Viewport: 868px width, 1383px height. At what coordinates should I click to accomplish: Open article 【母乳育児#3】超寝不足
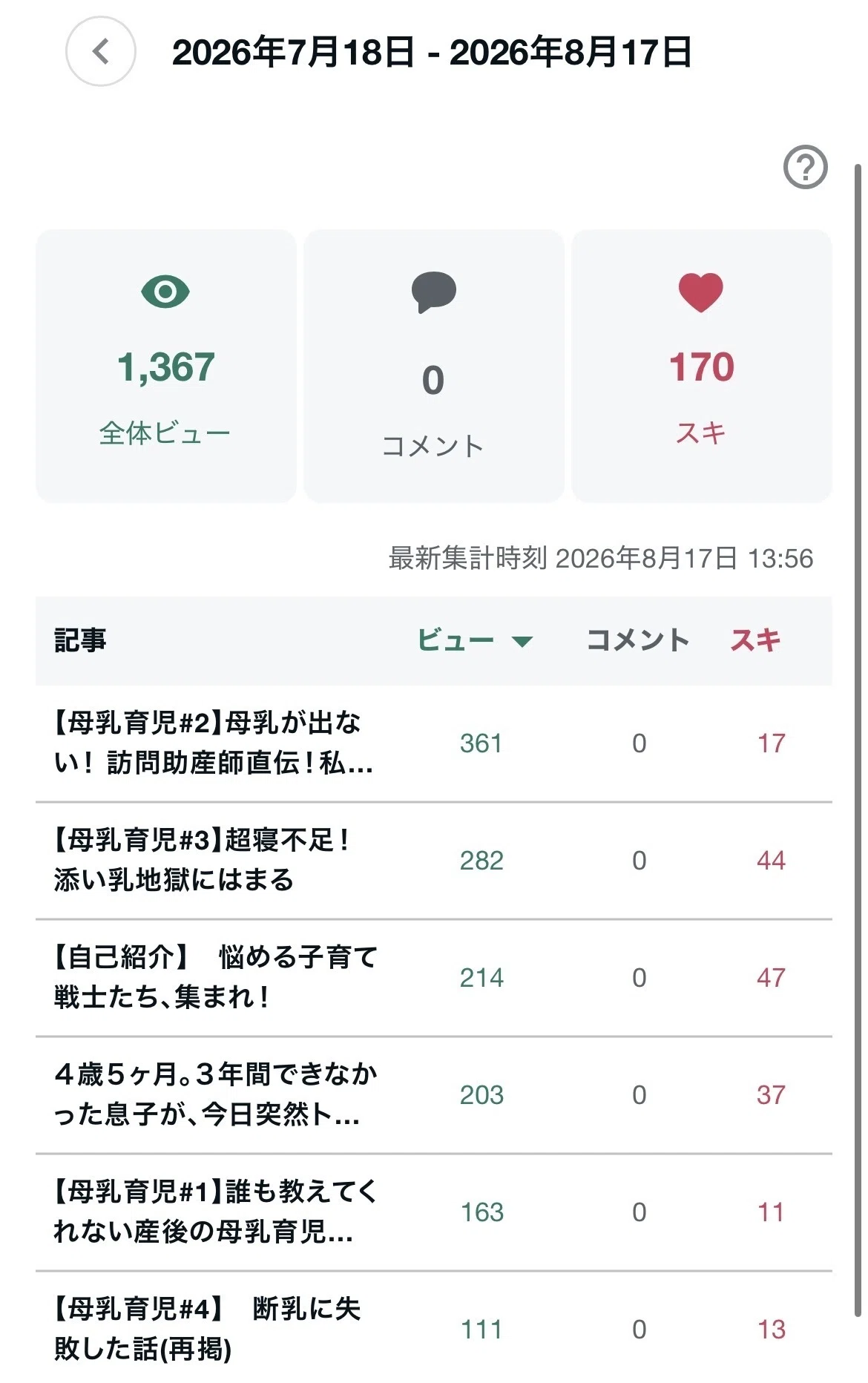coord(433,861)
